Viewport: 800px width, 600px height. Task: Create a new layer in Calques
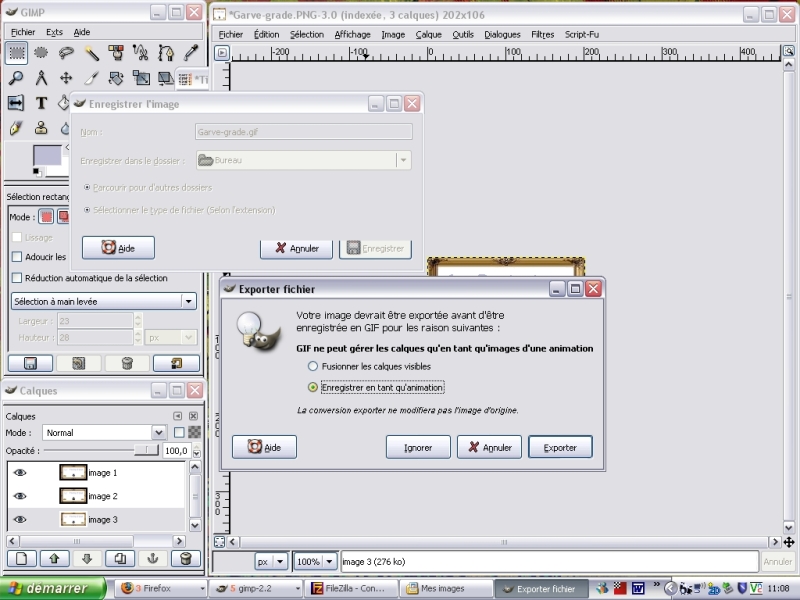point(21,559)
